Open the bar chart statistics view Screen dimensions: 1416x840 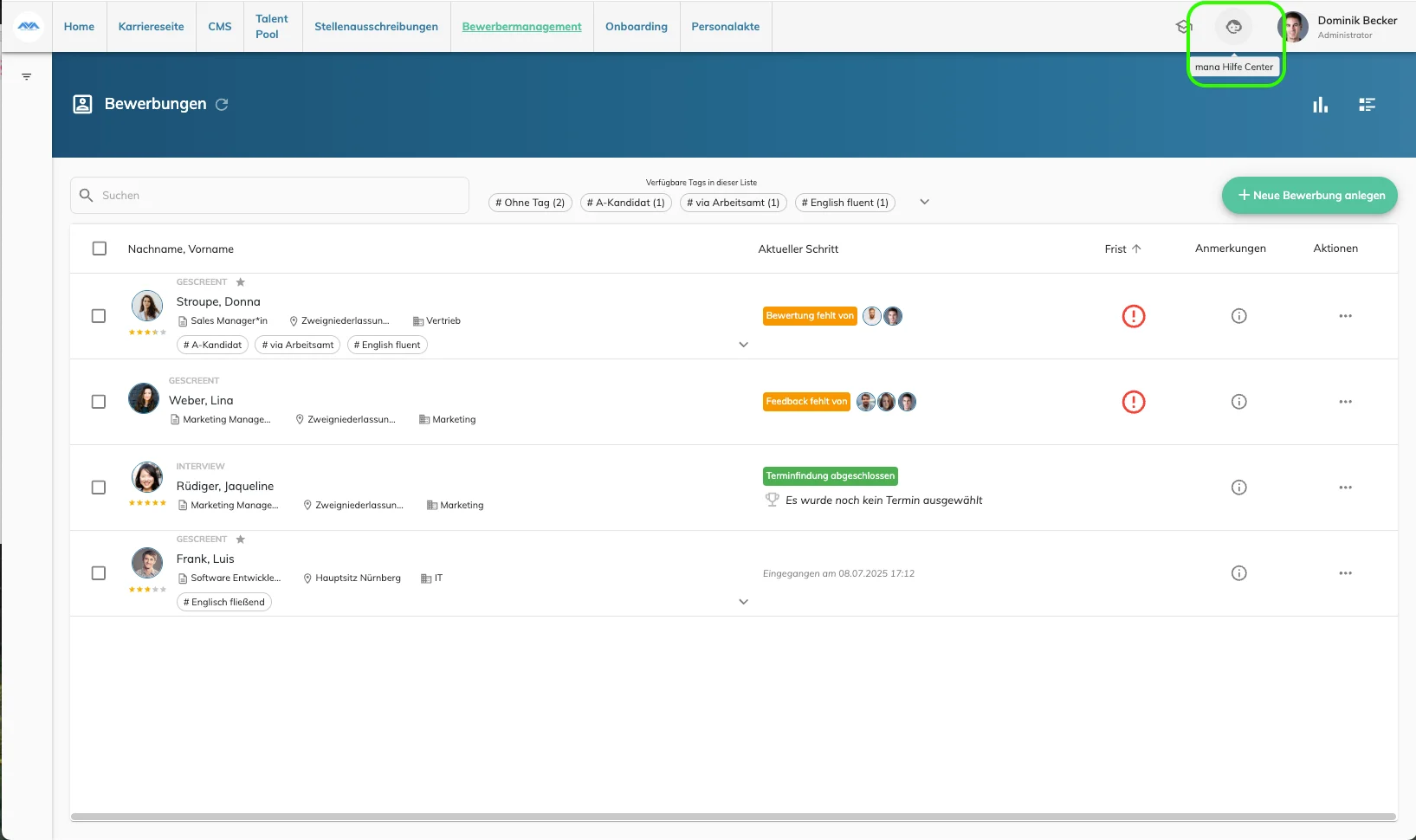1320,105
